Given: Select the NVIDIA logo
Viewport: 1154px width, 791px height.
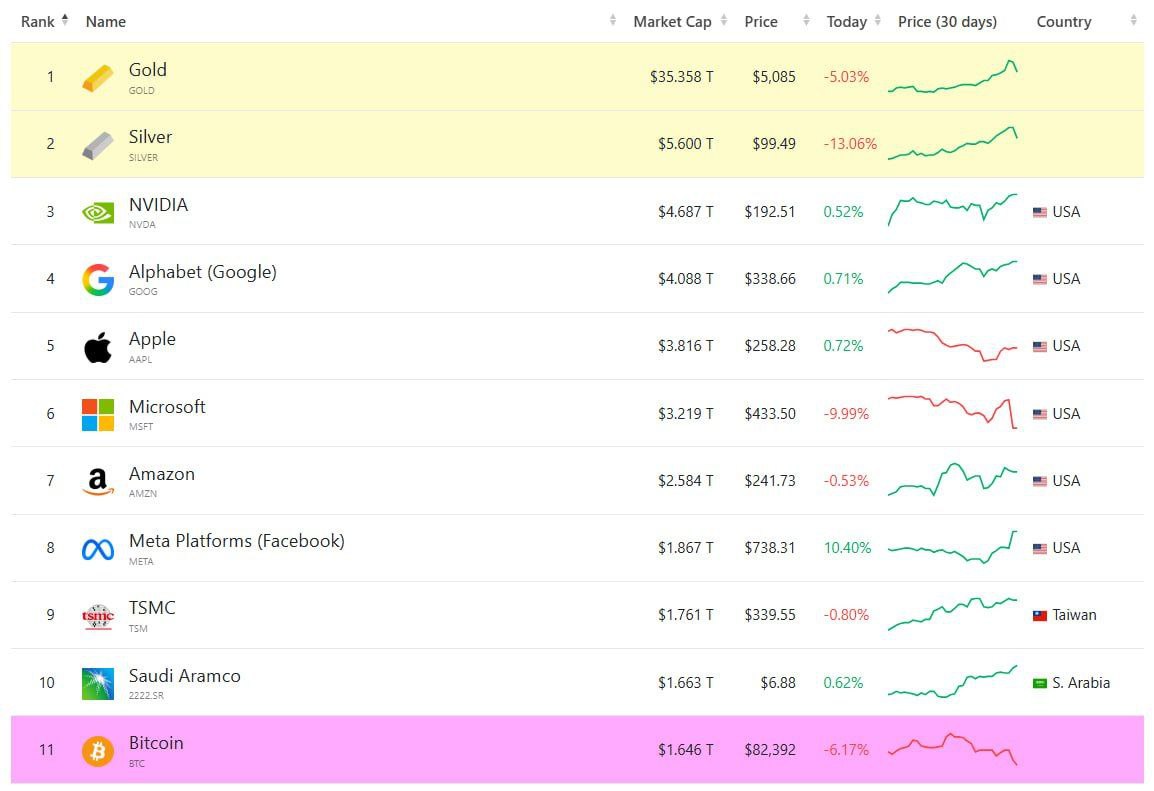Looking at the screenshot, I should click(x=97, y=211).
